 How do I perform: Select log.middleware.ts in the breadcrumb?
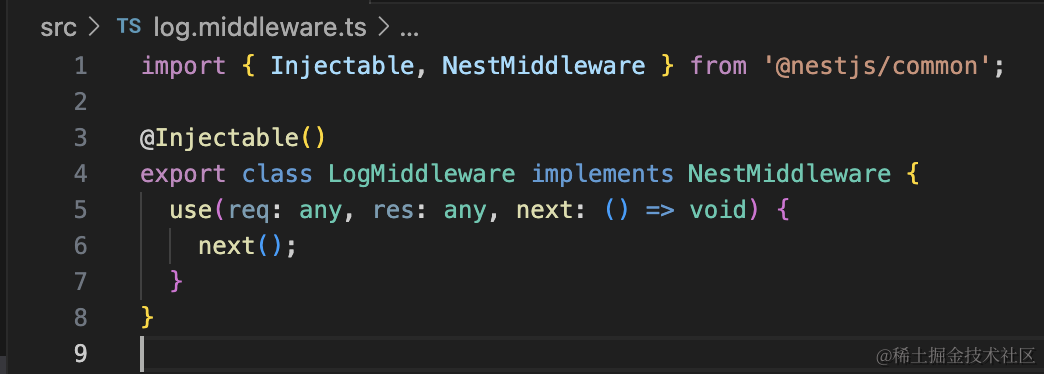pyautogui.click(x=260, y=27)
